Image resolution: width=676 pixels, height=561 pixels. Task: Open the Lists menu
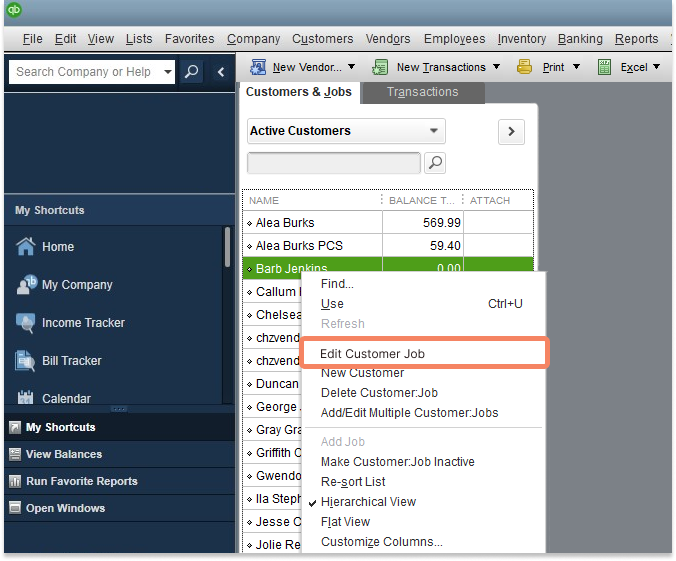[139, 39]
